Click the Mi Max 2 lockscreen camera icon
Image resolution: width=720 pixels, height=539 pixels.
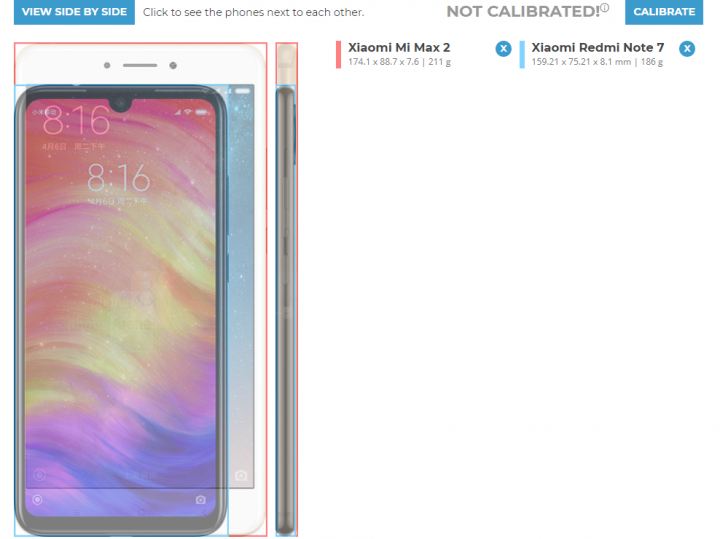(241, 475)
